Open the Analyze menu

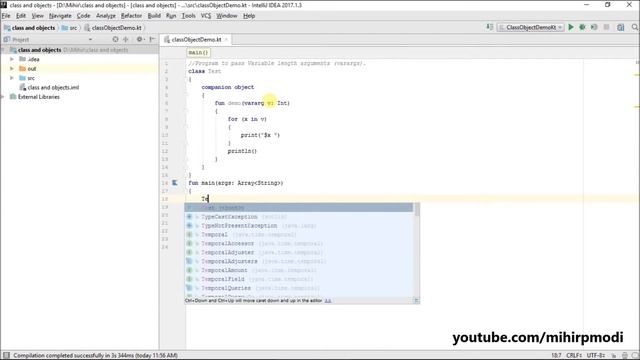[106, 16]
